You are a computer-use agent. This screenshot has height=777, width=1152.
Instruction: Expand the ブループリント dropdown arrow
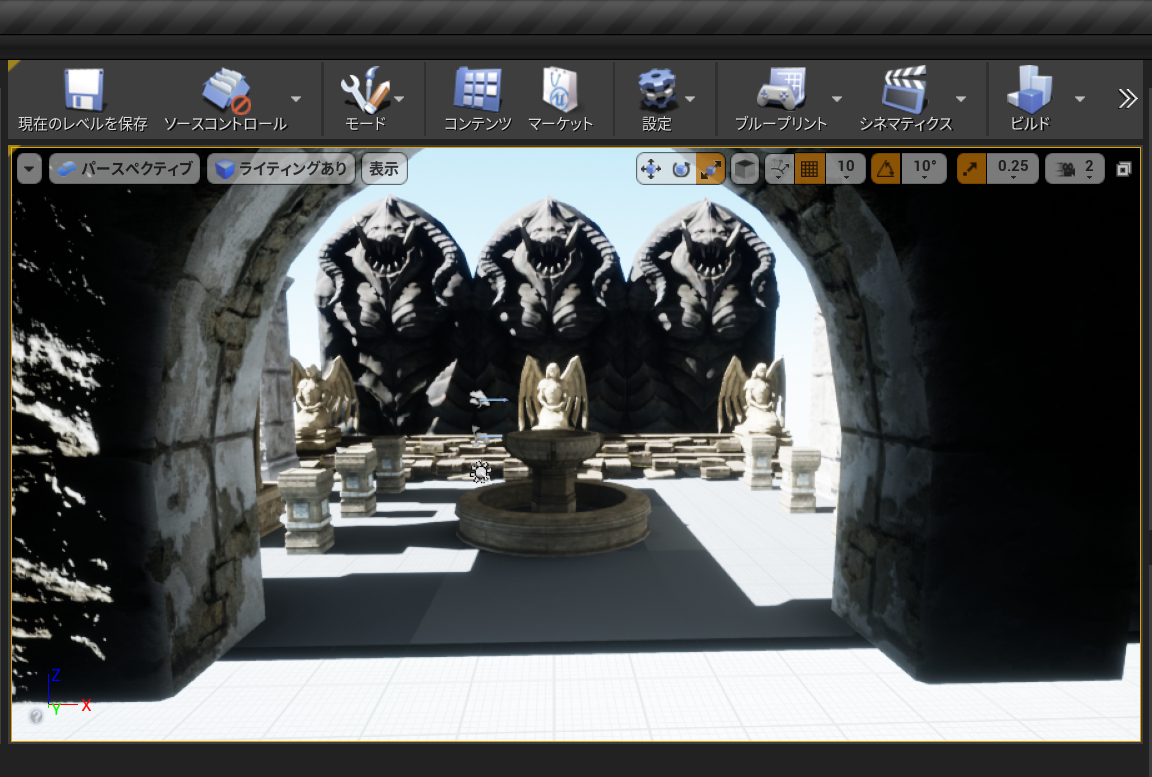(837, 98)
